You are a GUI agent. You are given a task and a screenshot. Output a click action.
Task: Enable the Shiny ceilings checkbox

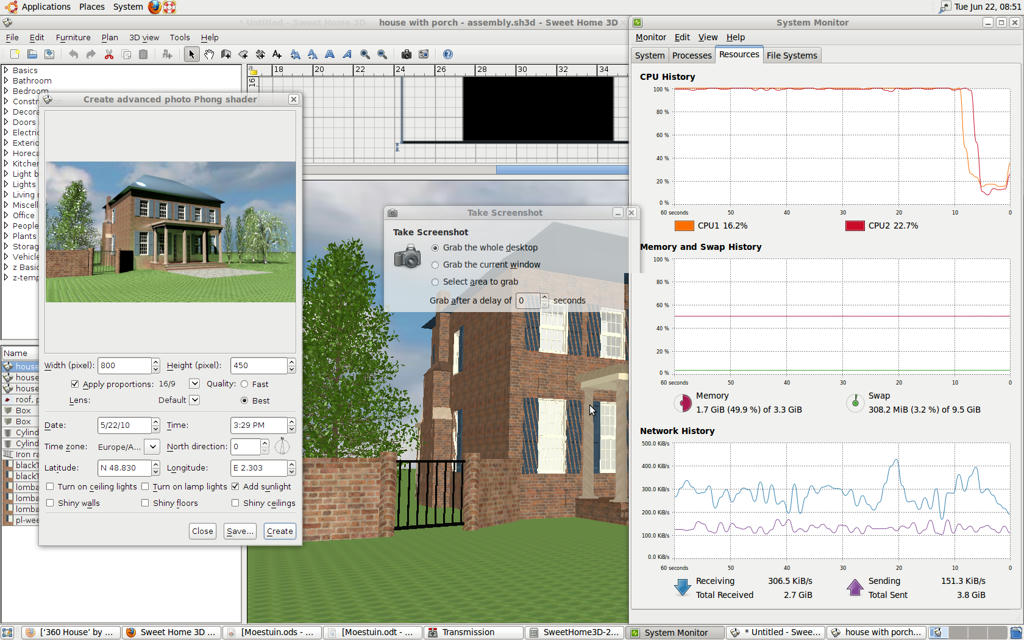(235, 503)
